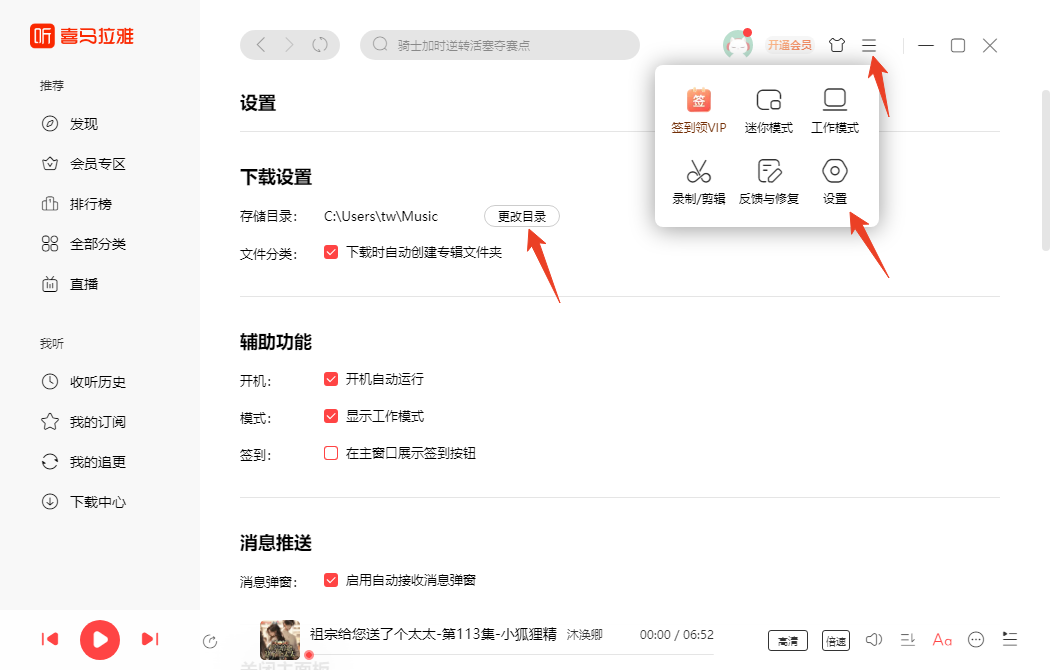The width and height of the screenshot is (1050, 670).
Task: Click the time display 00:00 / 06:52
Action: pos(676,635)
